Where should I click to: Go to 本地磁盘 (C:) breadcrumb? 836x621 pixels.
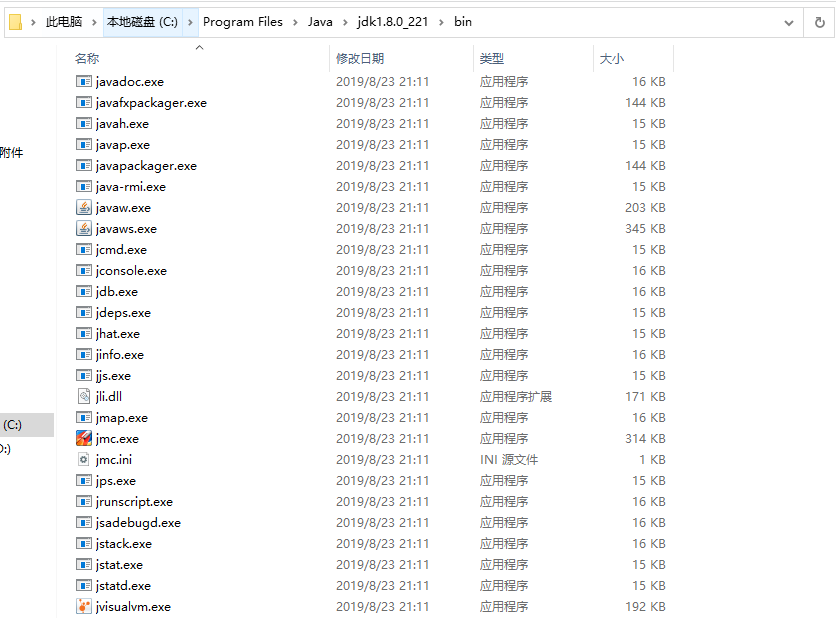point(142,22)
